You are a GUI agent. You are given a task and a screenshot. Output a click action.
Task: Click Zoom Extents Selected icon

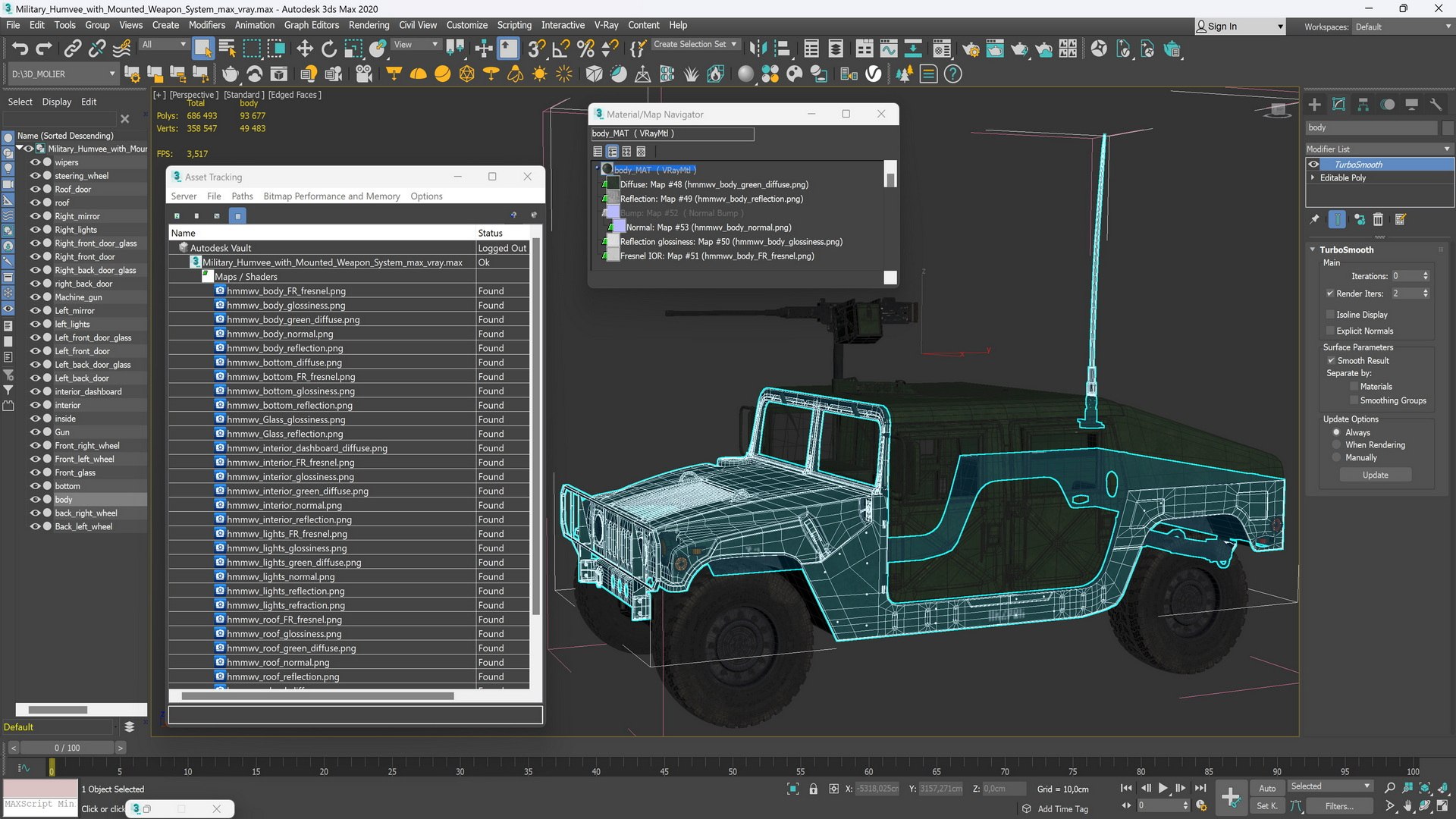coord(1424,789)
